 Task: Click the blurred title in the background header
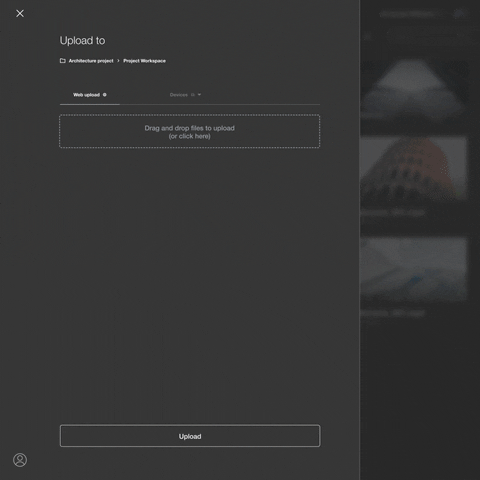[x=407, y=14]
